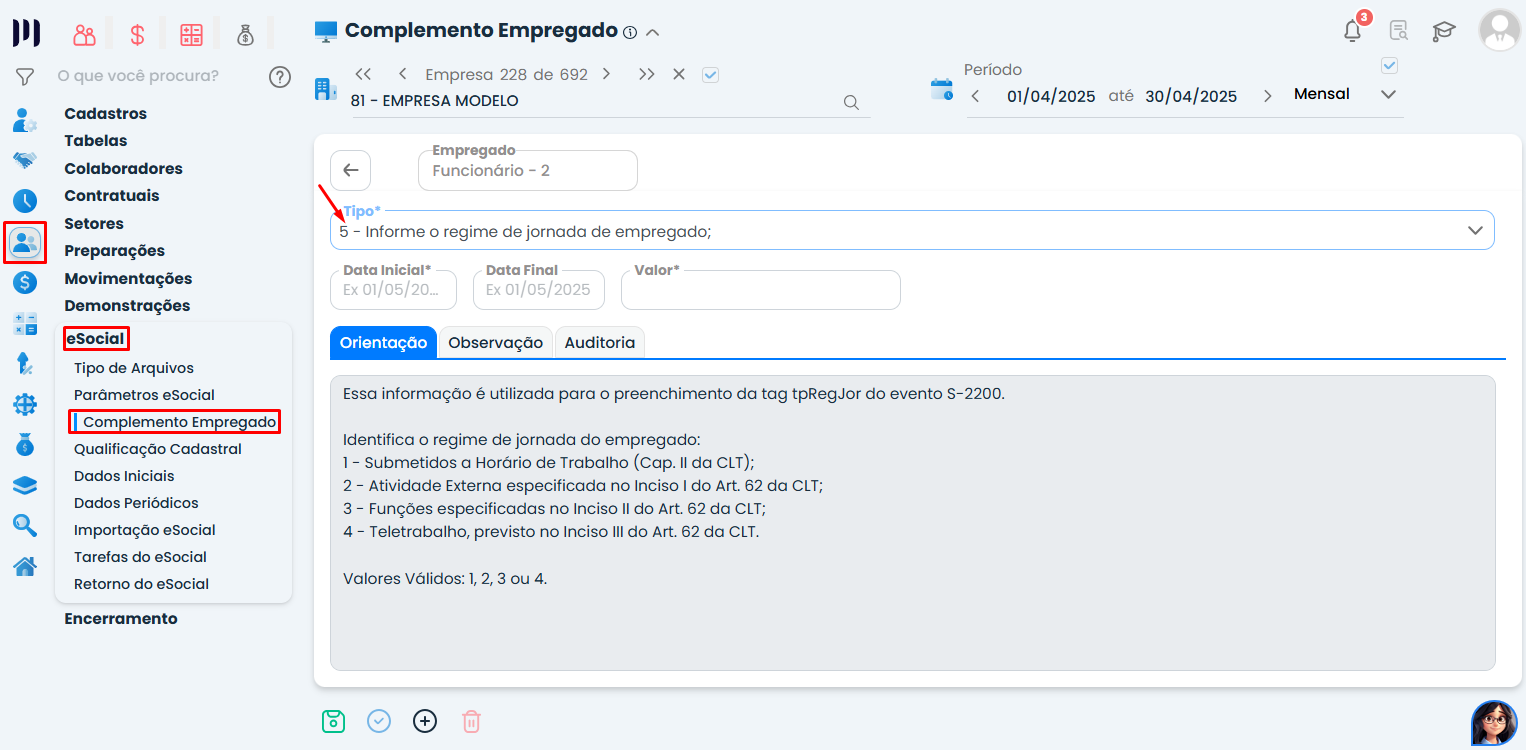Jump to last company double arrow

[647, 74]
